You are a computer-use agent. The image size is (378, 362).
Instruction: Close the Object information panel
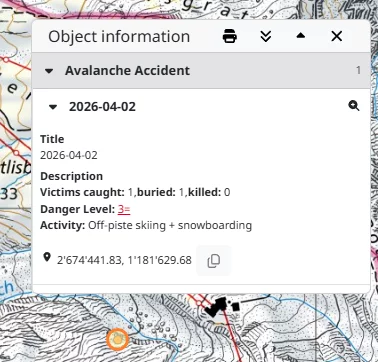click(x=337, y=36)
